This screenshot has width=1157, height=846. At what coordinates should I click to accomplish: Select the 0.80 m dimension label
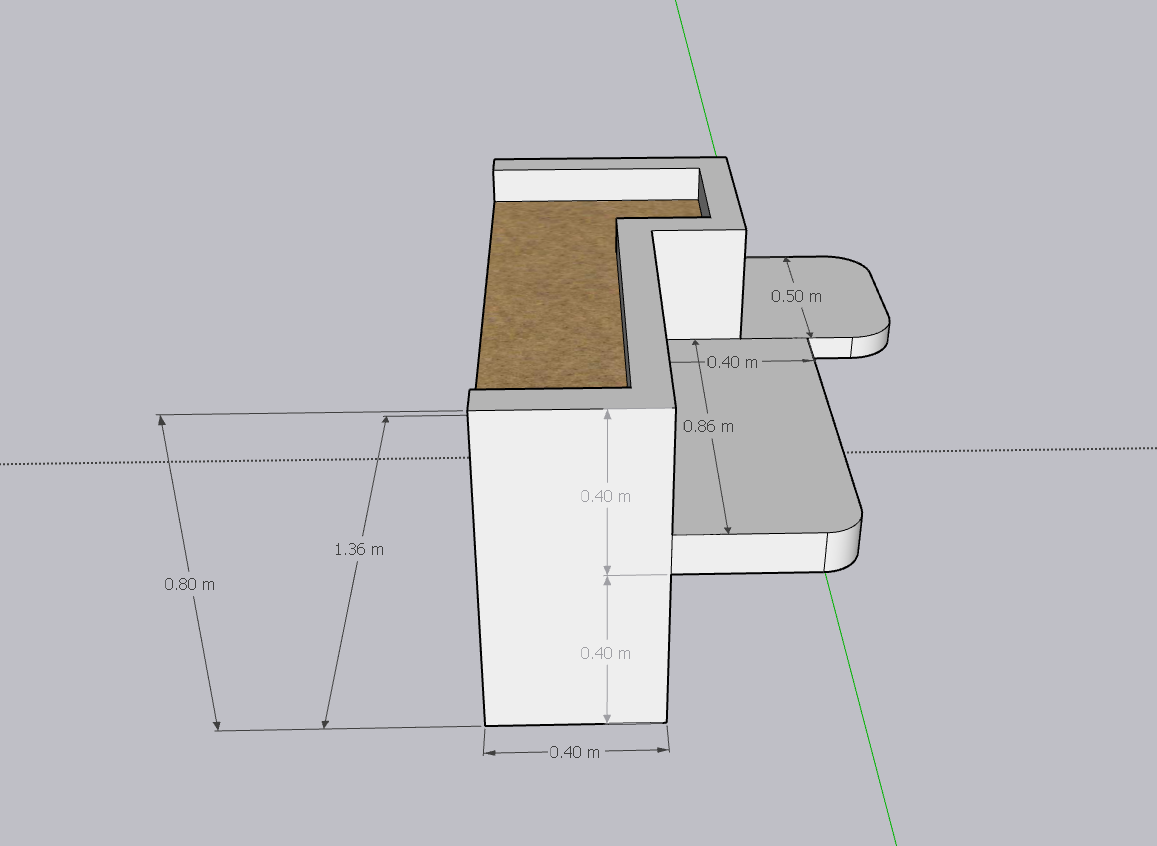(x=190, y=584)
